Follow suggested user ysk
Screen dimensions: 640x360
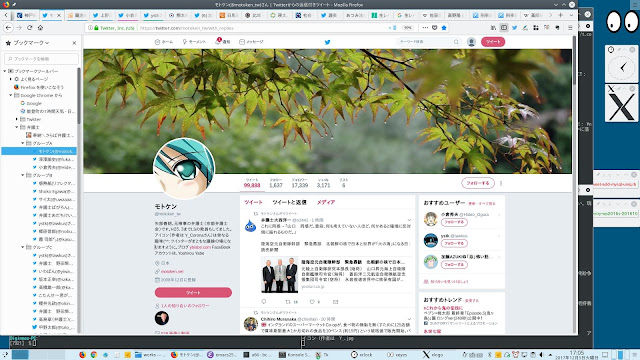pyautogui.click(x=454, y=243)
